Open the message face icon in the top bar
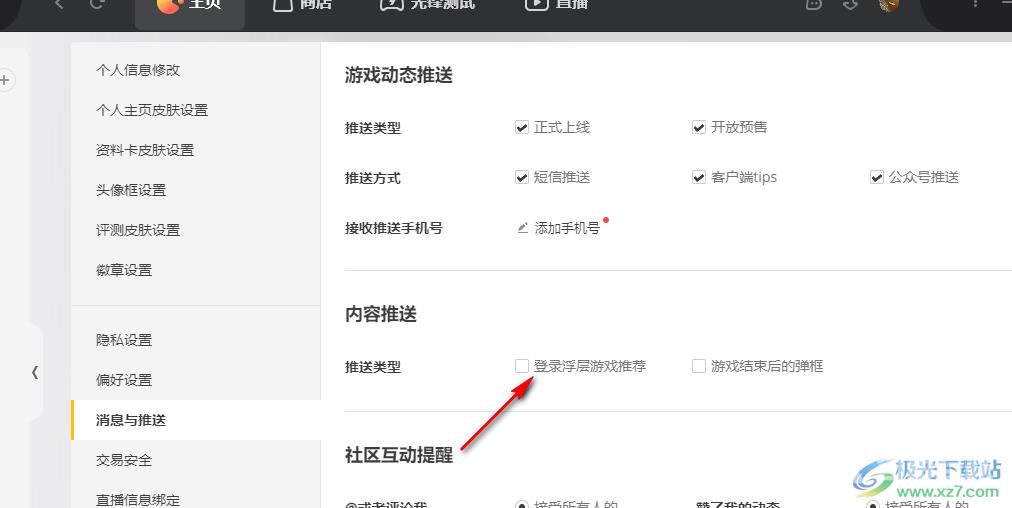This screenshot has height=508, width=1012. 815,4
